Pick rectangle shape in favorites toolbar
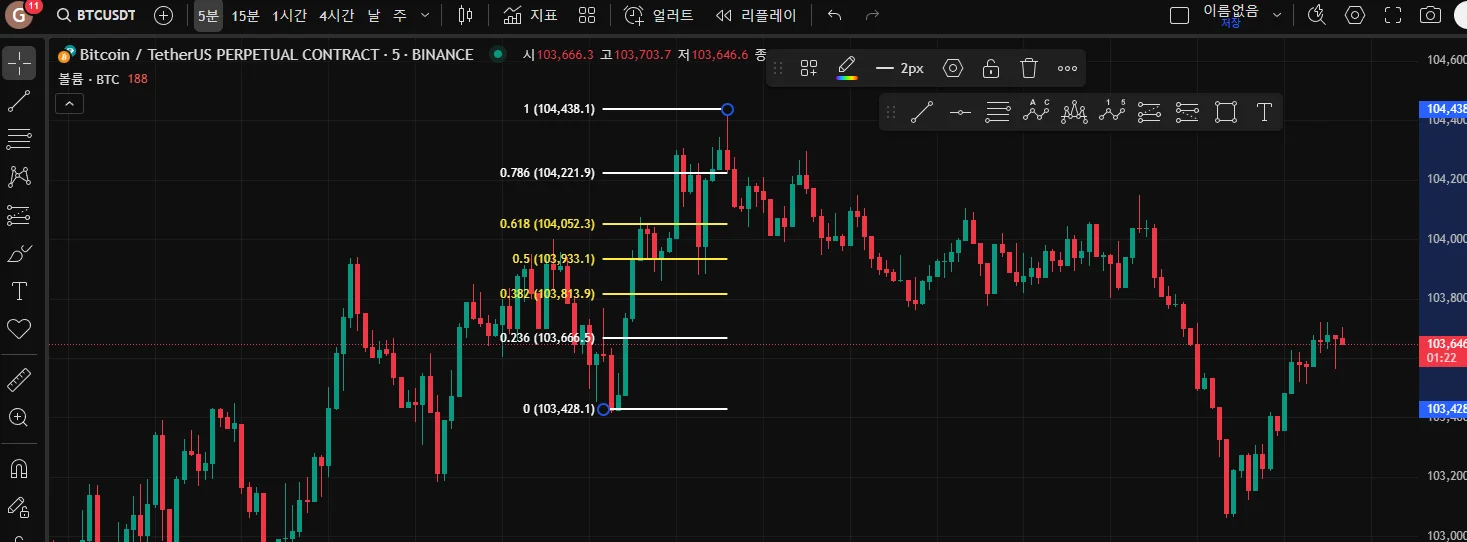Image resolution: width=1467 pixels, height=542 pixels. [x=1226, y=112]
